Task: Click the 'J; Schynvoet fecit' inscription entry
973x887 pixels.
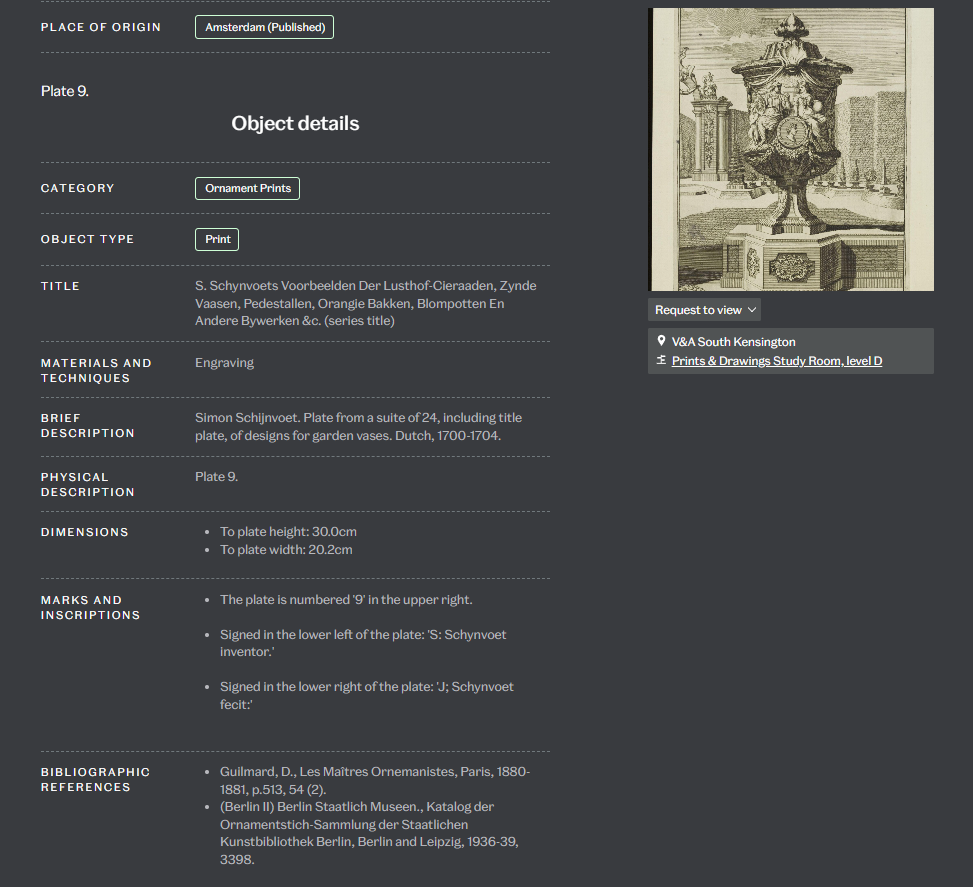Action: [367, 695]
